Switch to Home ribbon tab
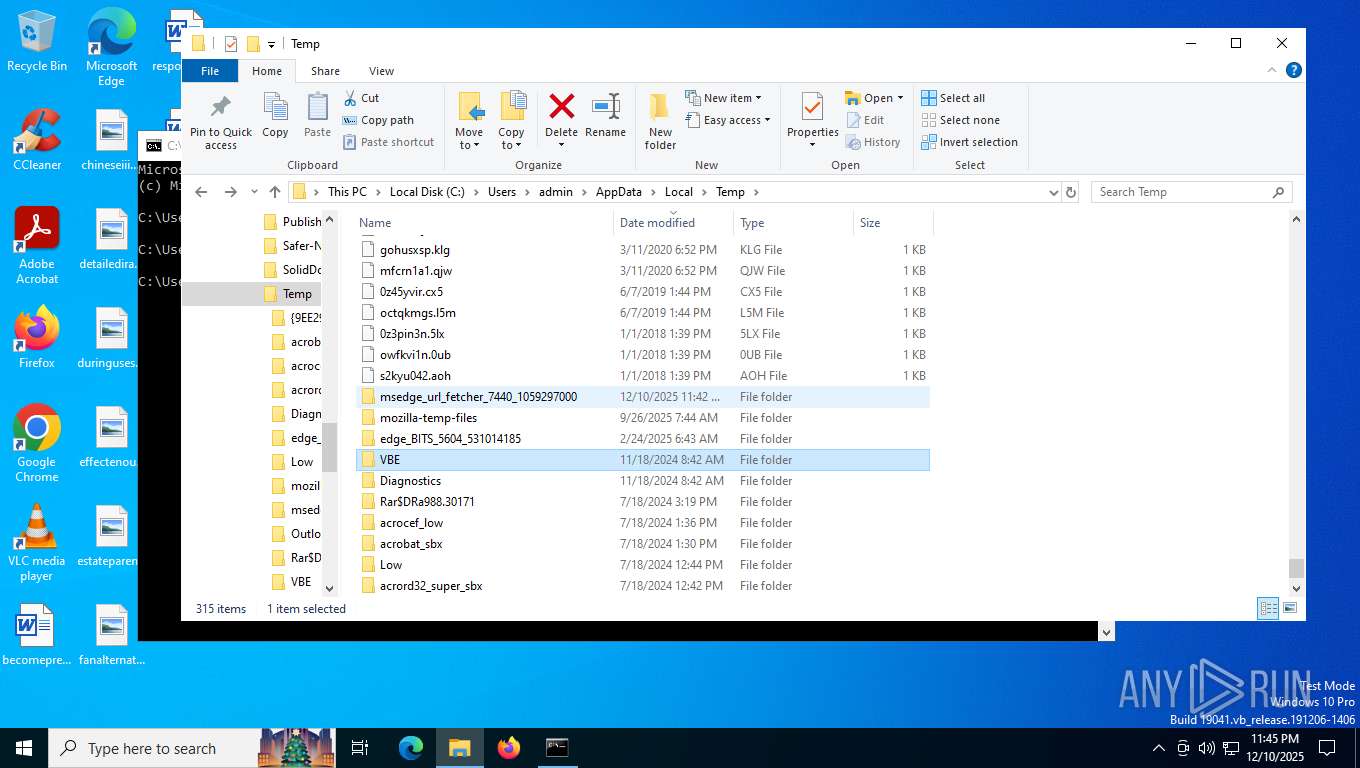 (x=267, y=71)
